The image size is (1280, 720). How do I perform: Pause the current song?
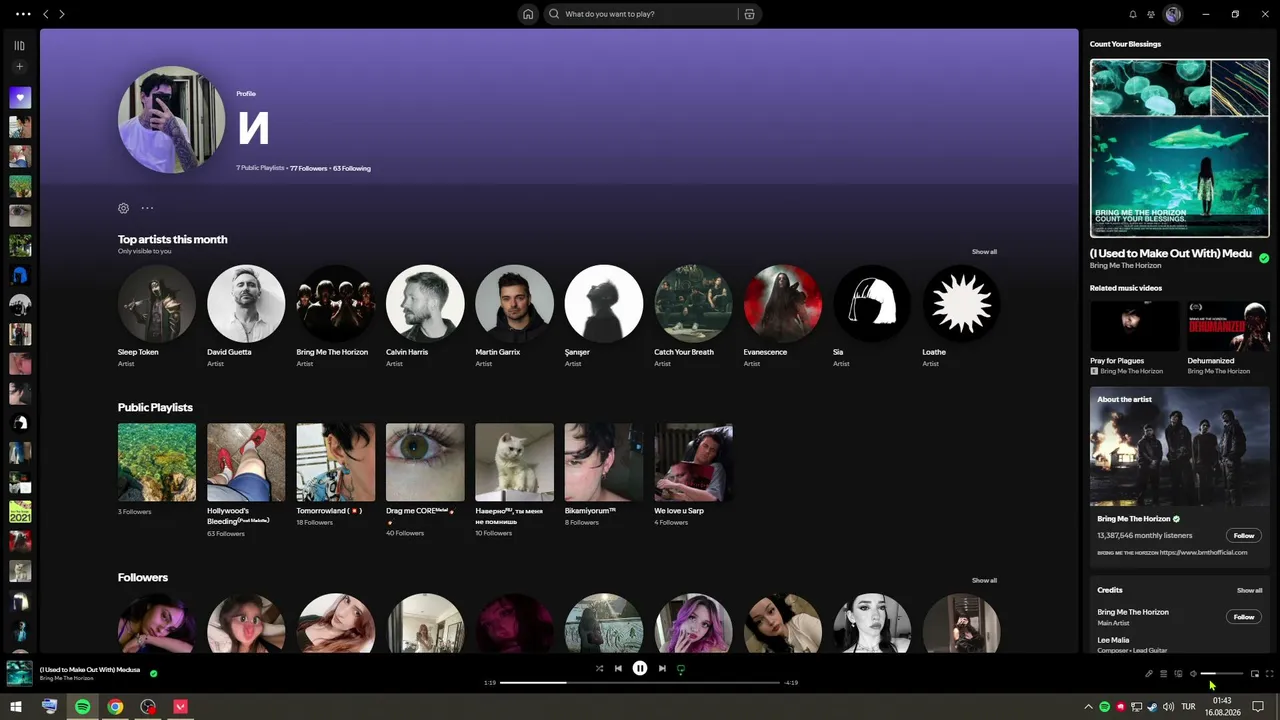640,668
